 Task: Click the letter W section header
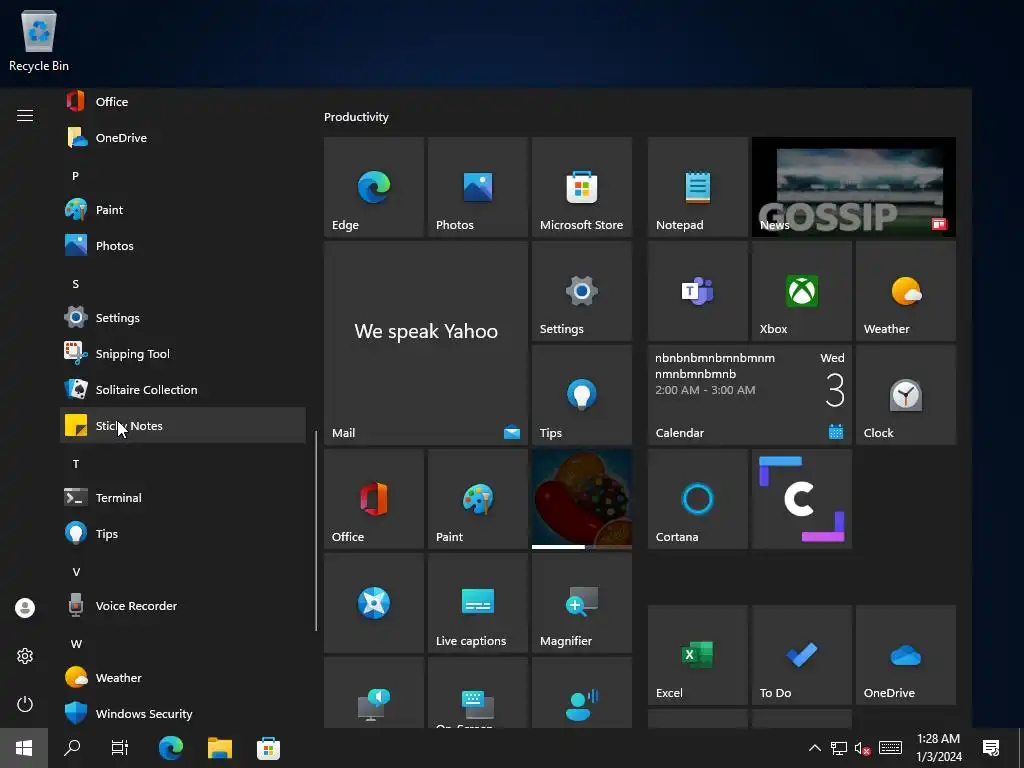(x=76, y=644)
